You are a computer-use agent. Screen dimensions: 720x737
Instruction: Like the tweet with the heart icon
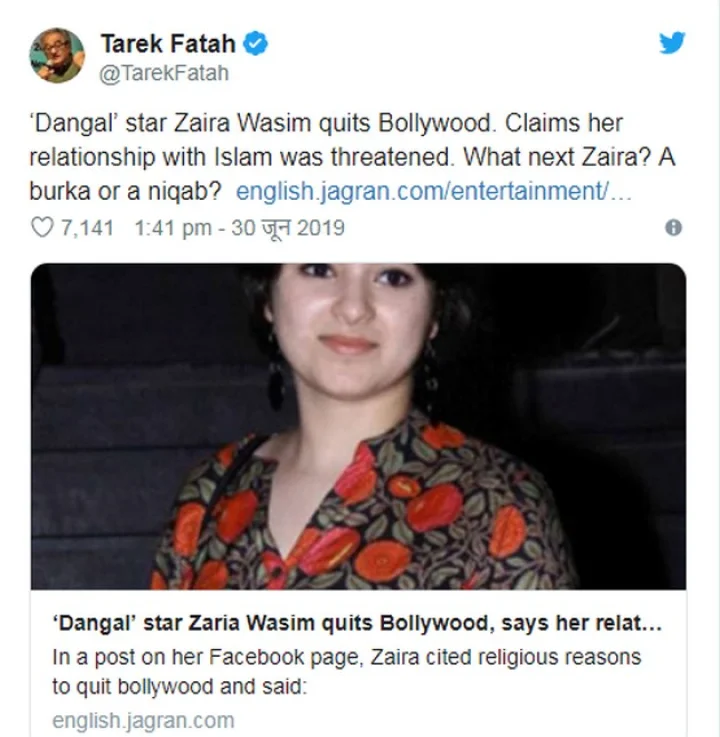point(42,227)
